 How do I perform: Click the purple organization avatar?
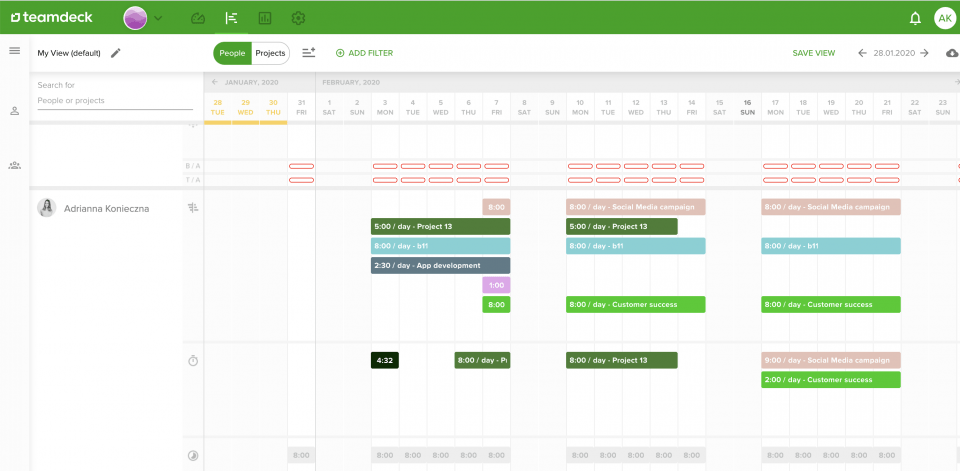pyautogui.click(x=135, y=18)
